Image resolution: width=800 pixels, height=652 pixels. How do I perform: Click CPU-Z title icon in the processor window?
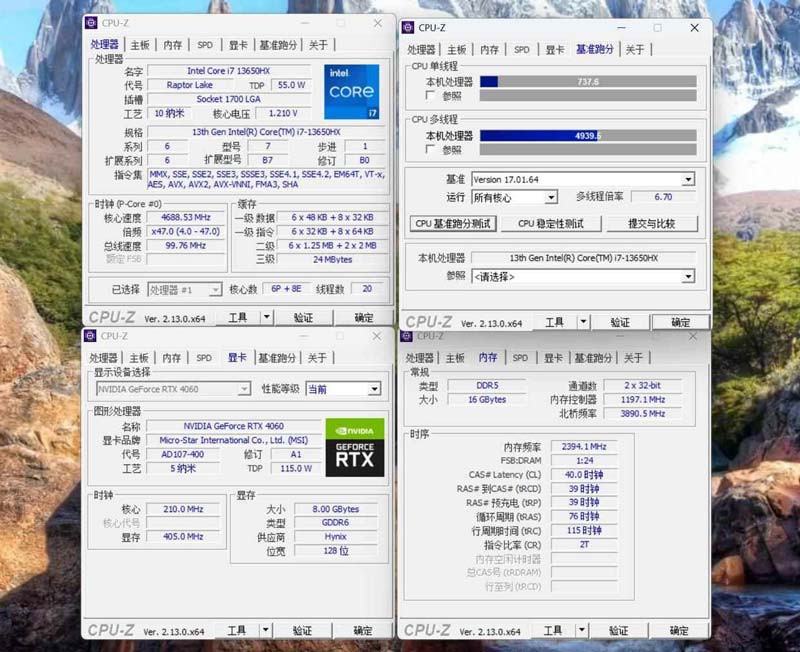tap(91, 23)
